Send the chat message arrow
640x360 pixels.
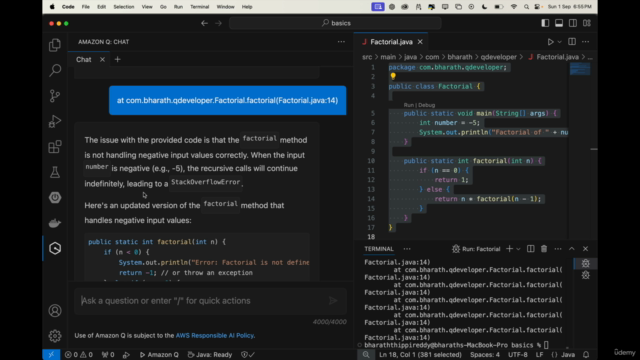pyautogui.click(x=333, y=301)
